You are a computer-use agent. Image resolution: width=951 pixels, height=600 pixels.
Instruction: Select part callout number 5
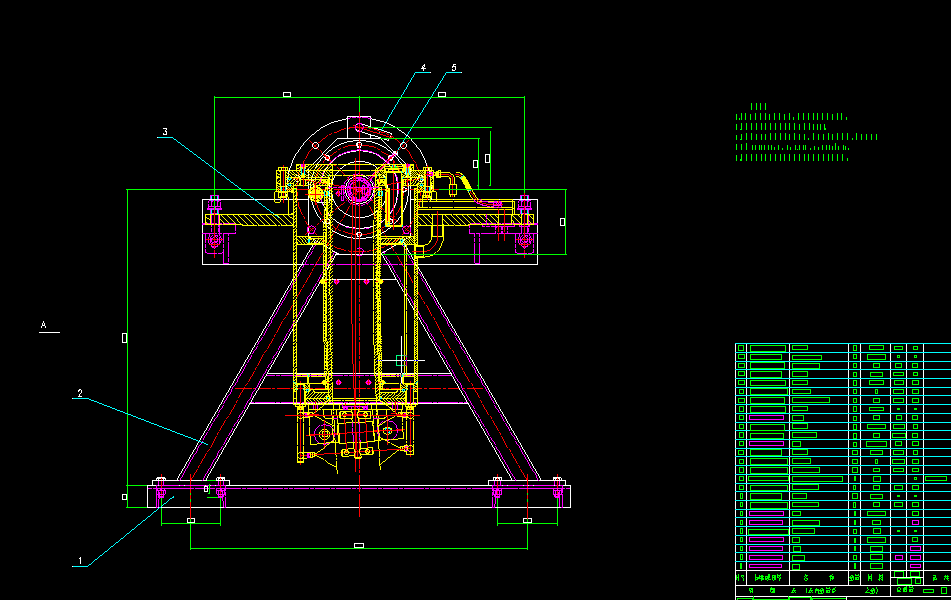click(x=454, y=68)
